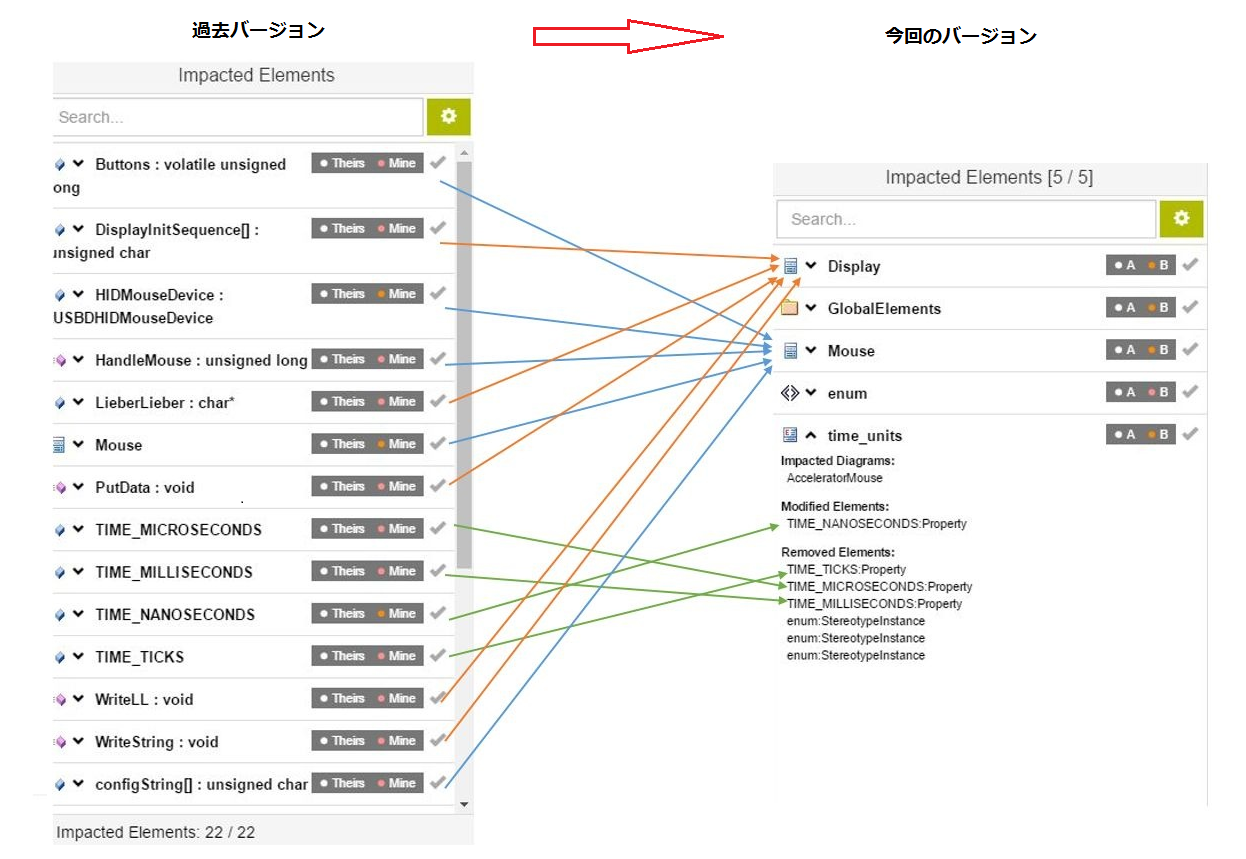The height and width of the screenshot is (859, 1246).
Task: Mark the GlobalElements row checkmark
Action: (1189, 307)
